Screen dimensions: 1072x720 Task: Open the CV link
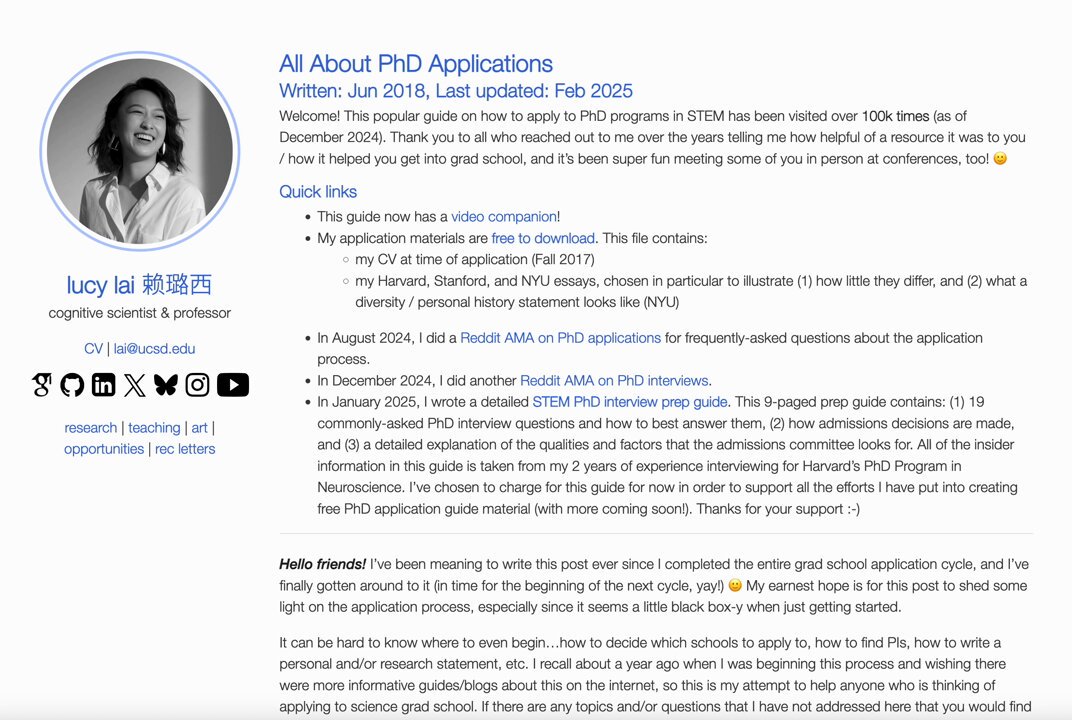93,349
